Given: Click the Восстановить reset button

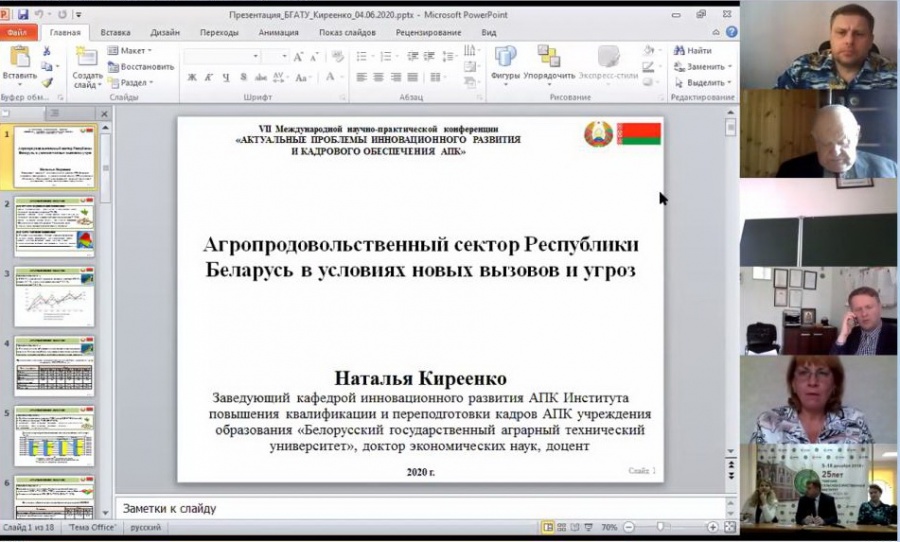Looking at the screenshot, I should pos(139,67).
